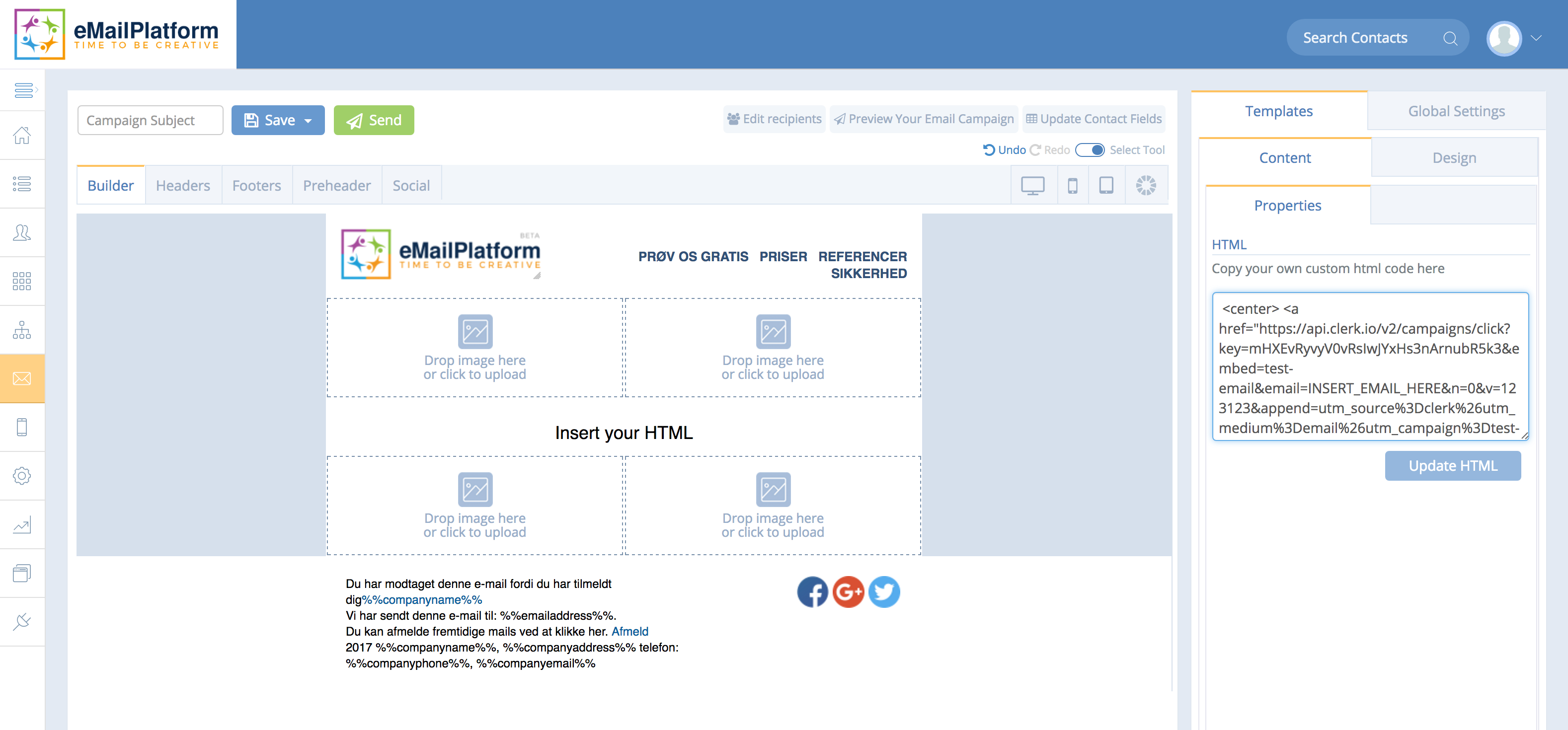The height and width of the screenshot is (730, 1568).
Task: Open the Global Settings tab
Action: [x=1456, y=111]
